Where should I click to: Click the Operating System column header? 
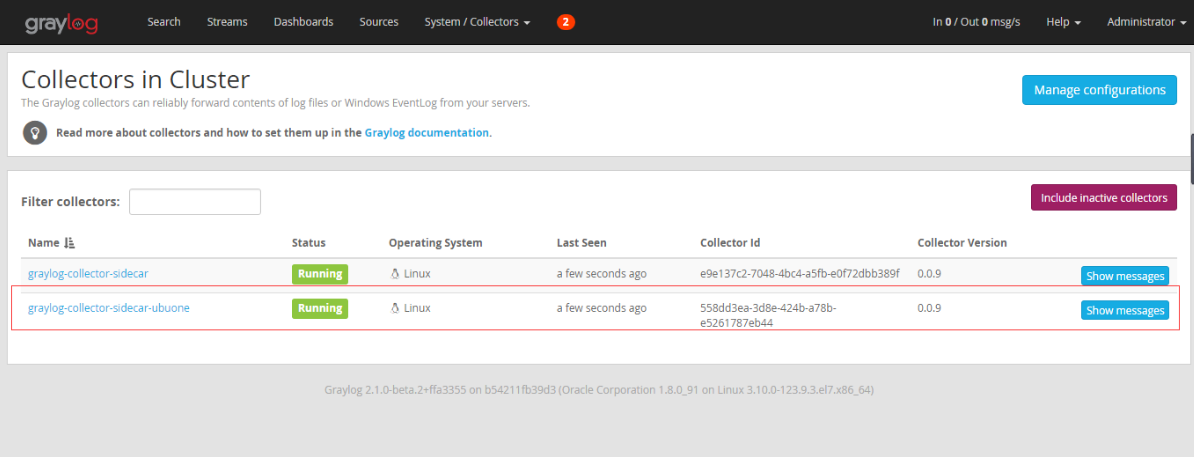click(x=436, y=243)
